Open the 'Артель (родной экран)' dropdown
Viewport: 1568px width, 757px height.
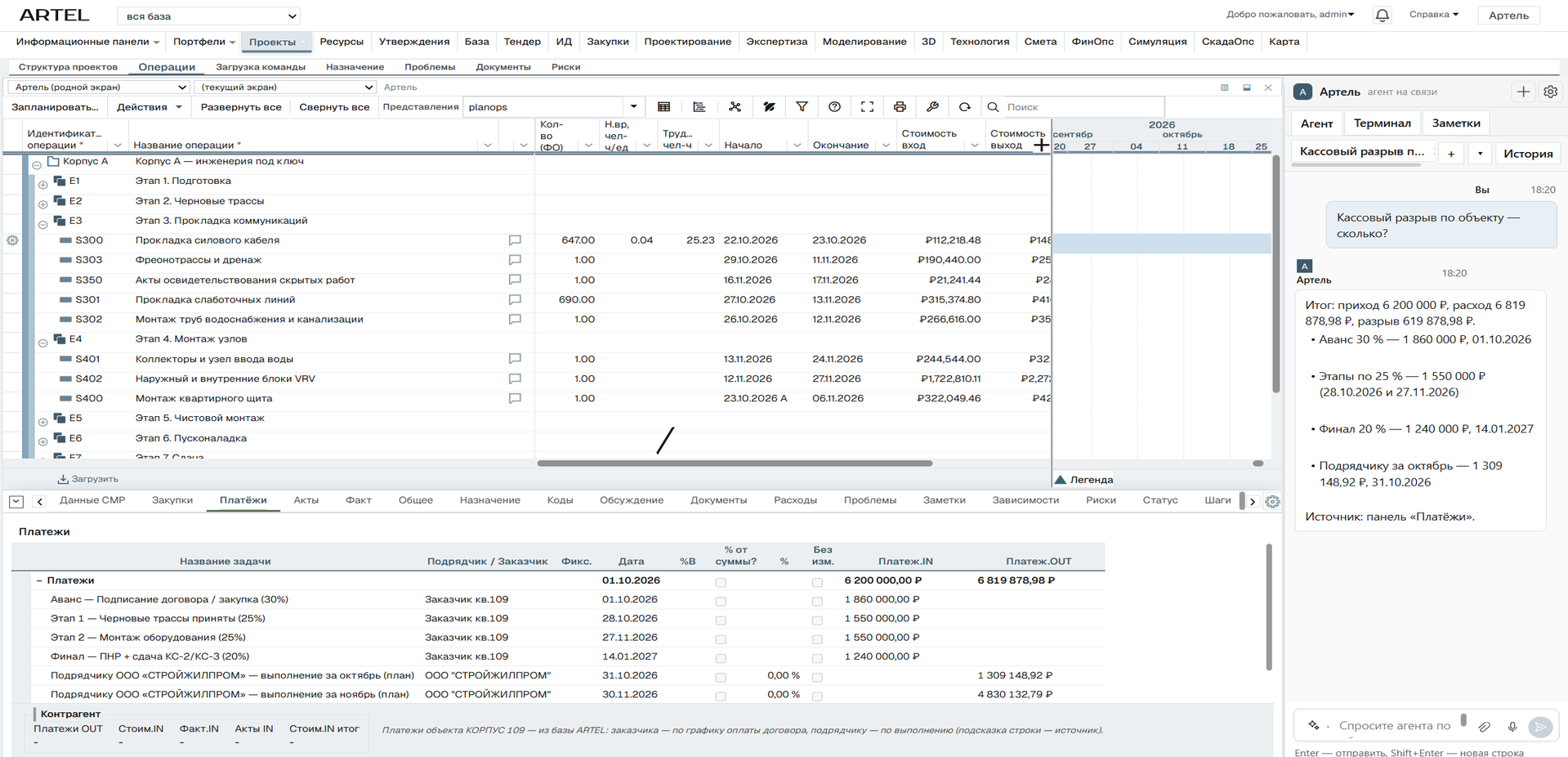pos(100,87)
